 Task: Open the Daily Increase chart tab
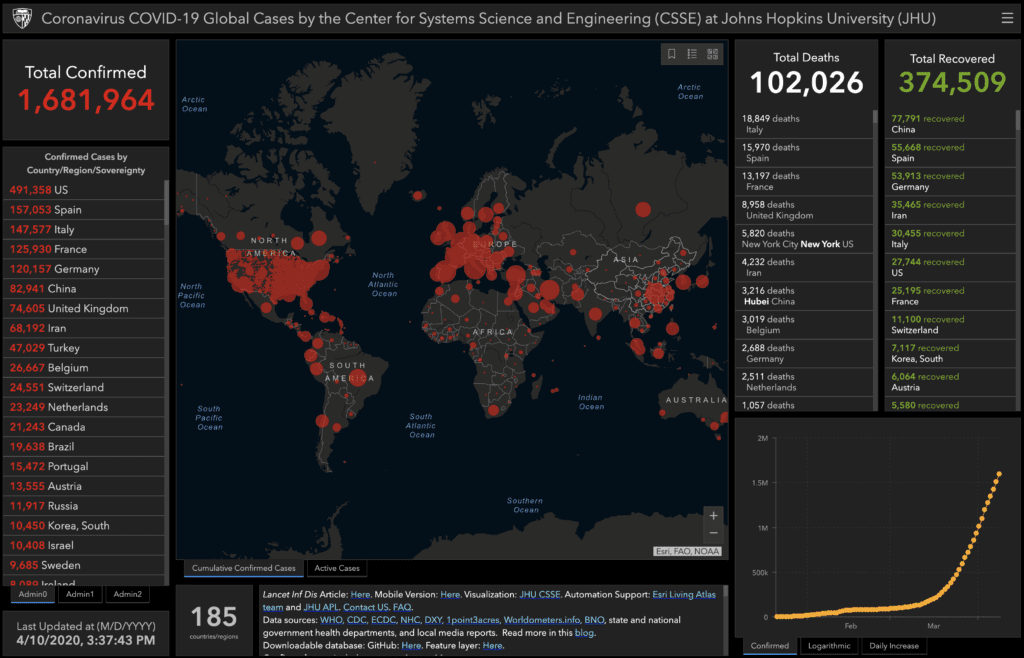click(x=893, y=646)
